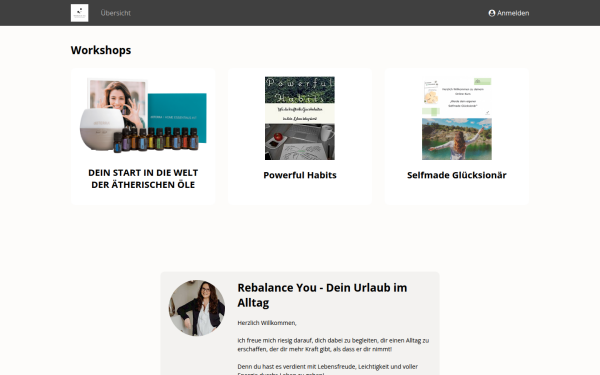
Task: Click the paragraph starting 'Denn du hast es verdient'
Action: tap(328, 370)
